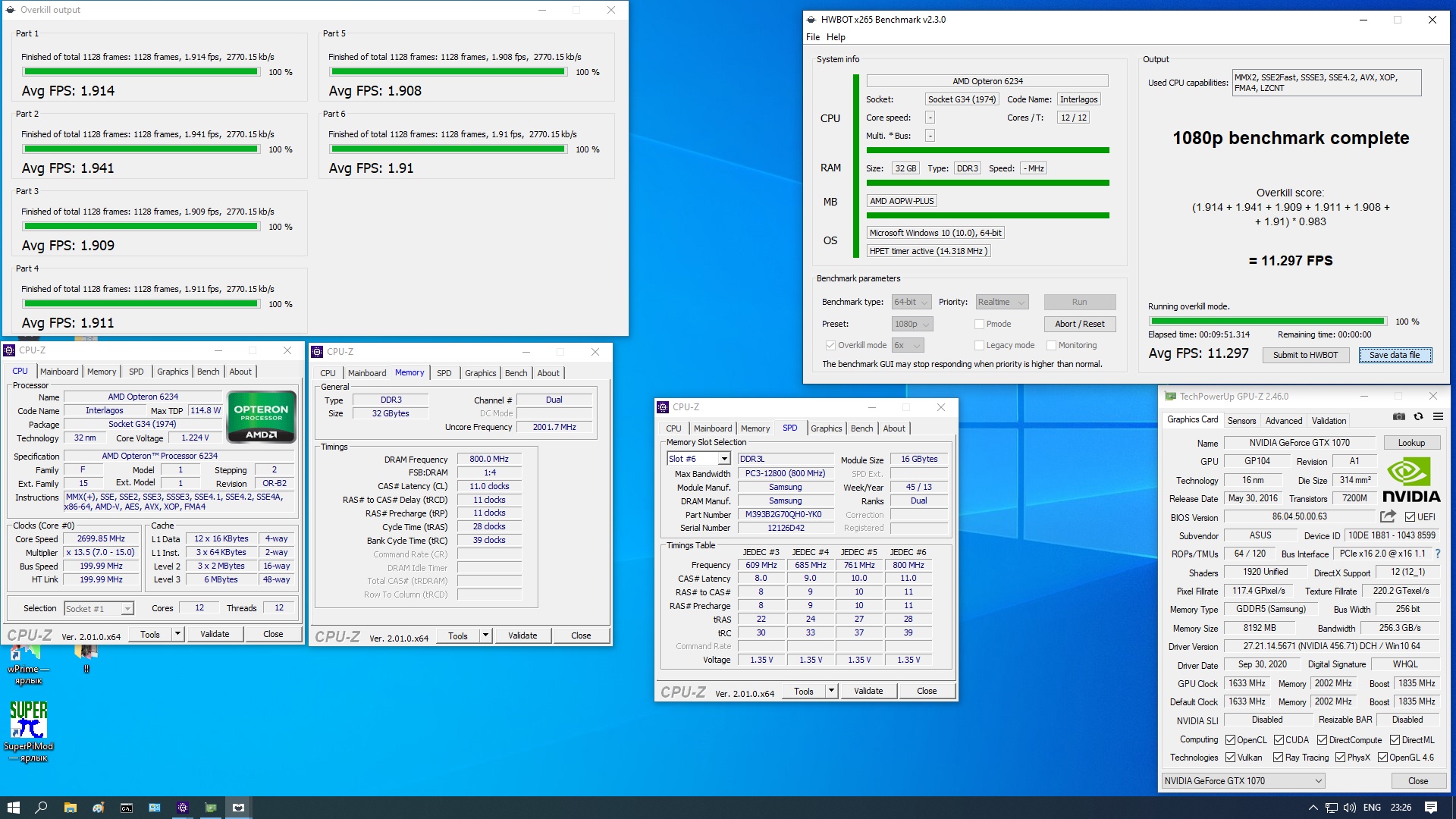This screenshot has width=1456, height=819.
Task: Click the GPU-Z refresh icon
Action: coord(1419,417)
